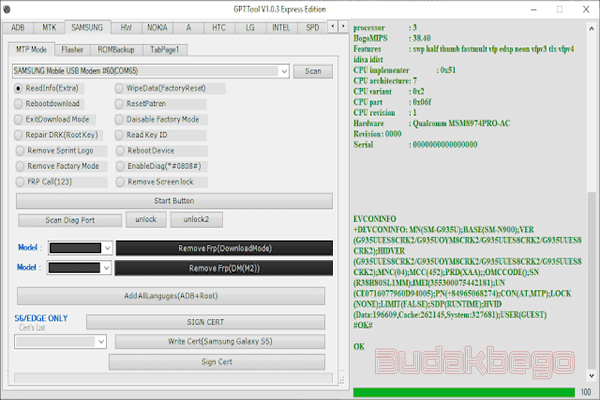
Task: Open the SPD tab
Action: pyautogui.click(x=313, y=28)
